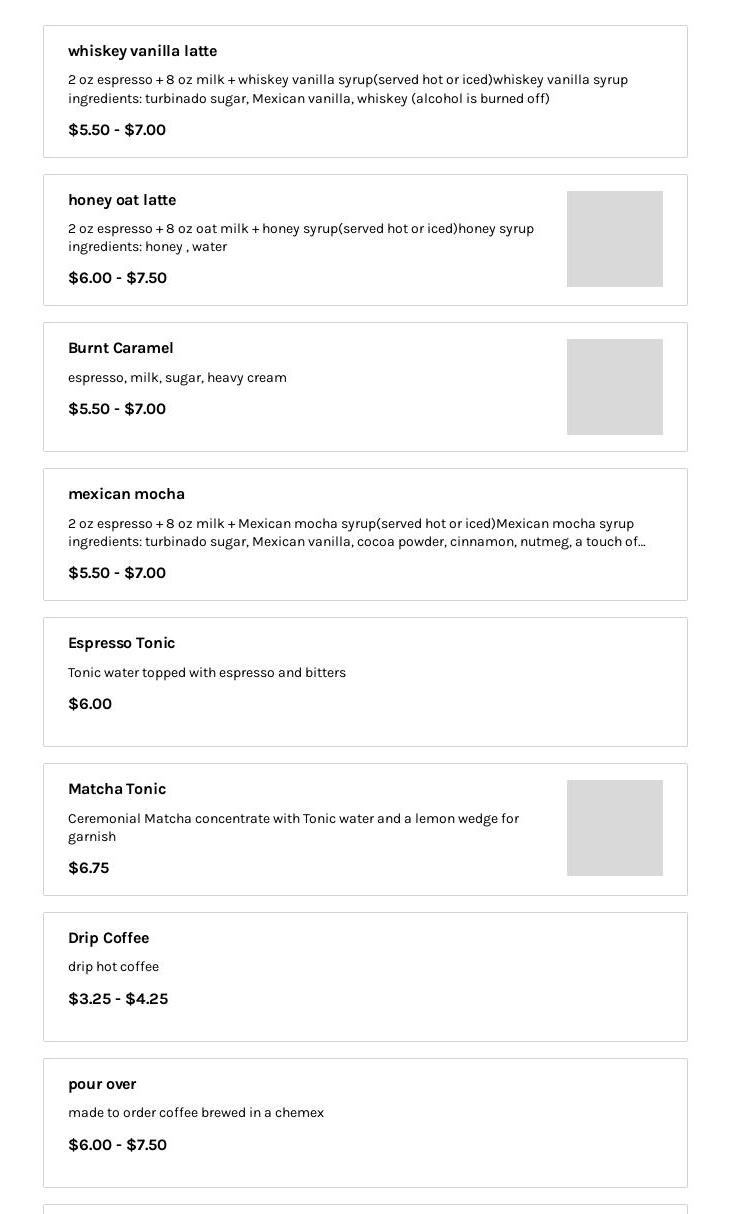Click the espresso, milk, sugar, heavy cream text
The height and width of the screenshot is (1214, 730).
pos(177,378)
